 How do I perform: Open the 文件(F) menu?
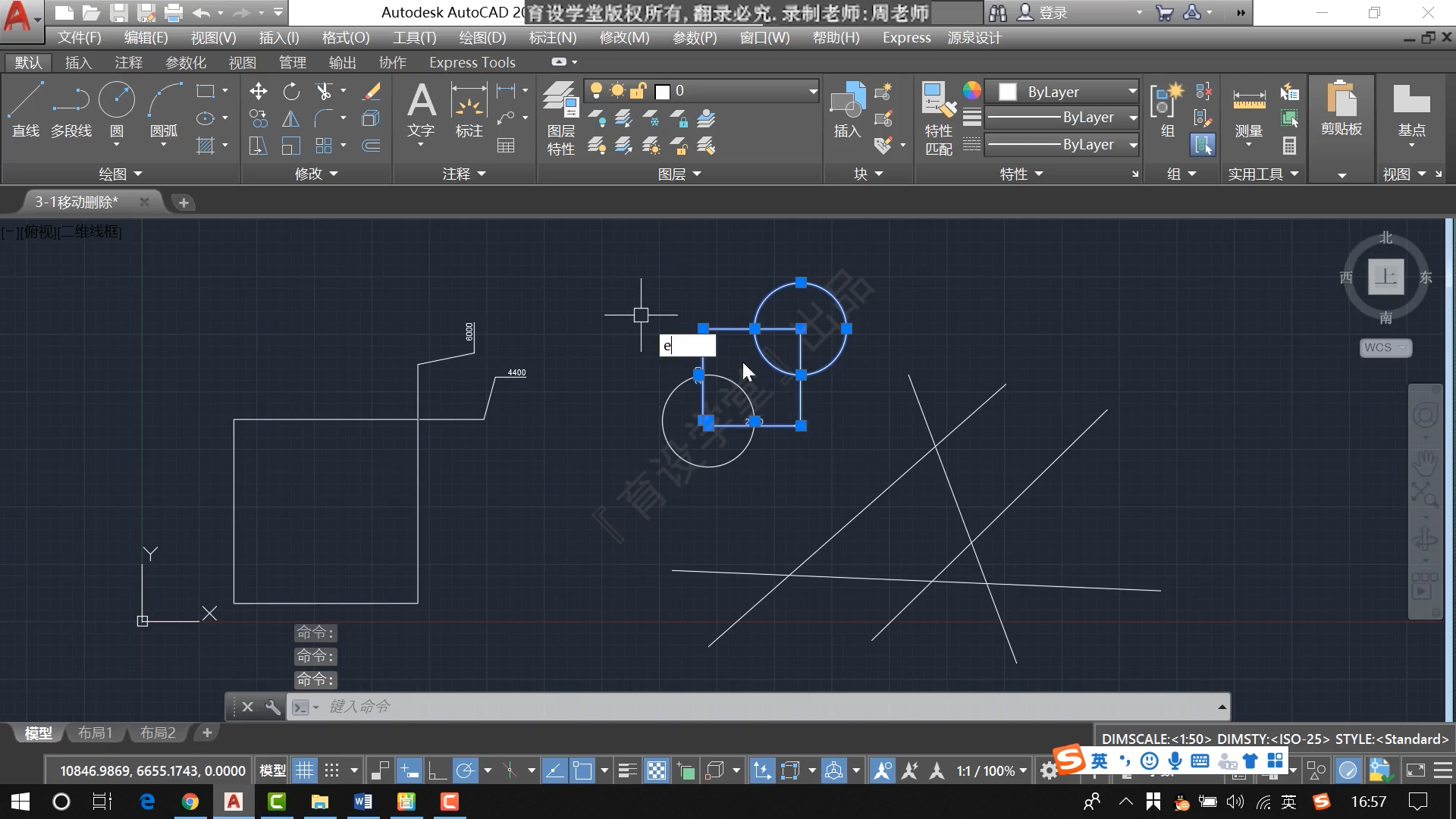79,37
